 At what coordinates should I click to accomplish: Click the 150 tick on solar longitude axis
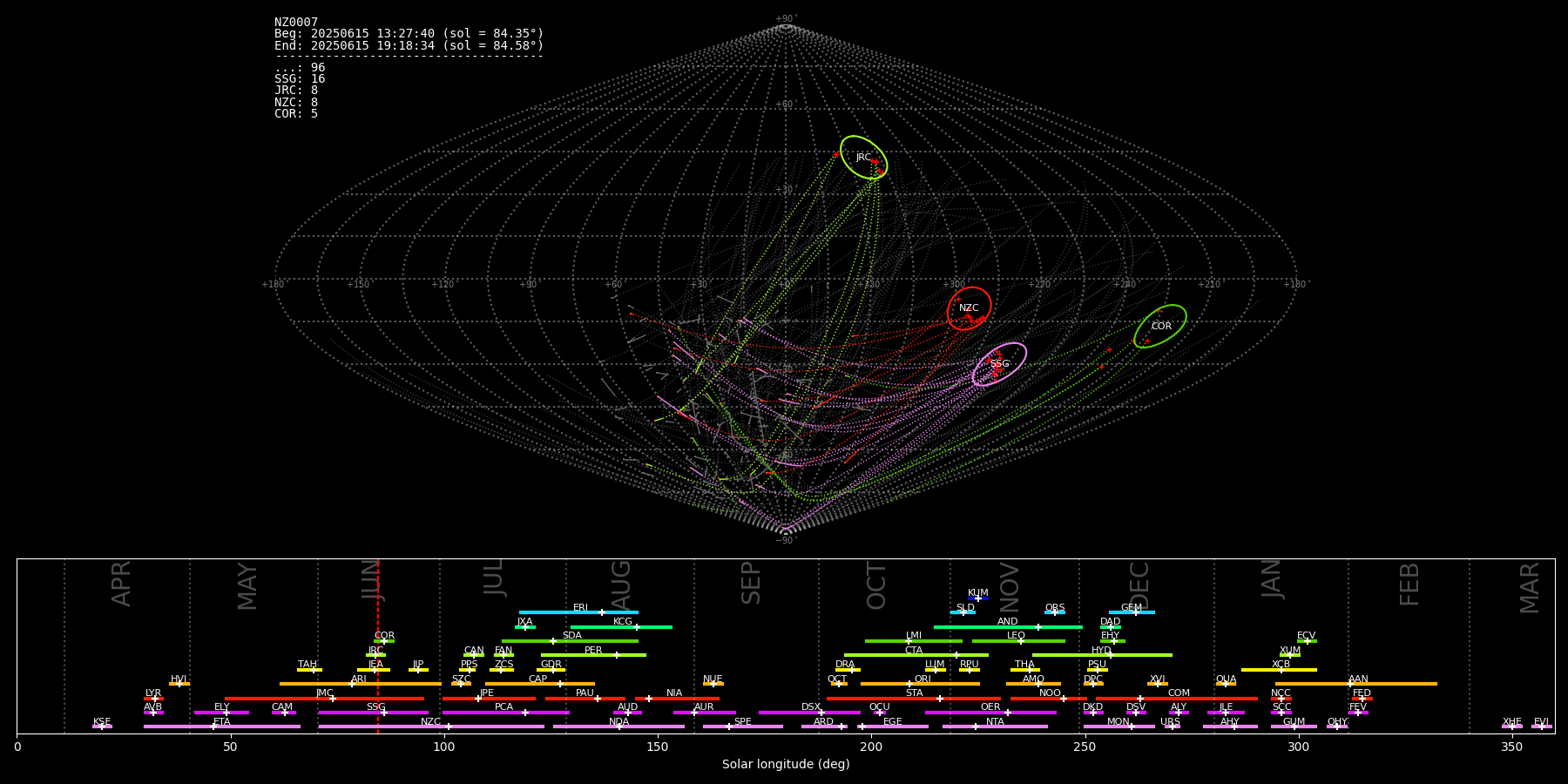coord(658,747)
